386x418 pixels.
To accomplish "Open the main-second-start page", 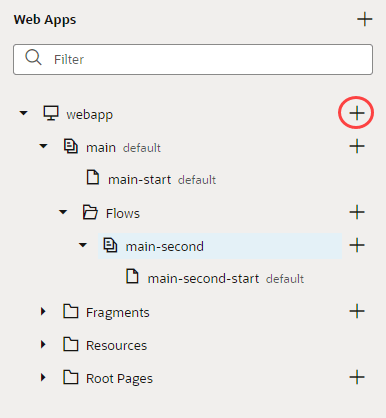I will (203, 278).
